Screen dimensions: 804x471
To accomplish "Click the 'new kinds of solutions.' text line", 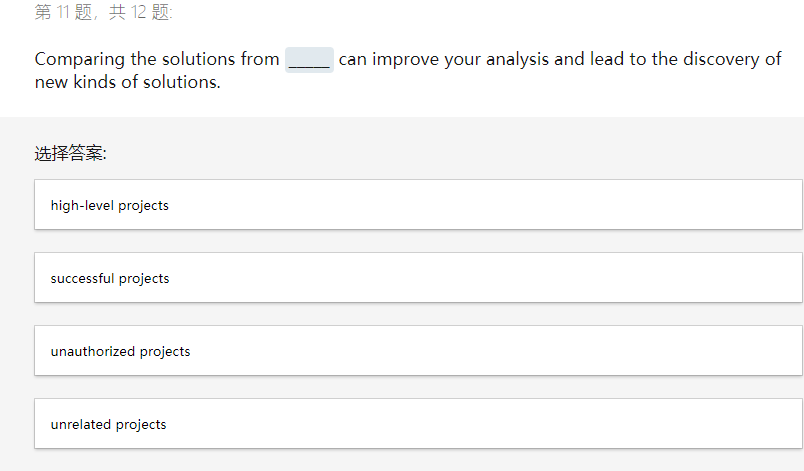I will [127, 82].
